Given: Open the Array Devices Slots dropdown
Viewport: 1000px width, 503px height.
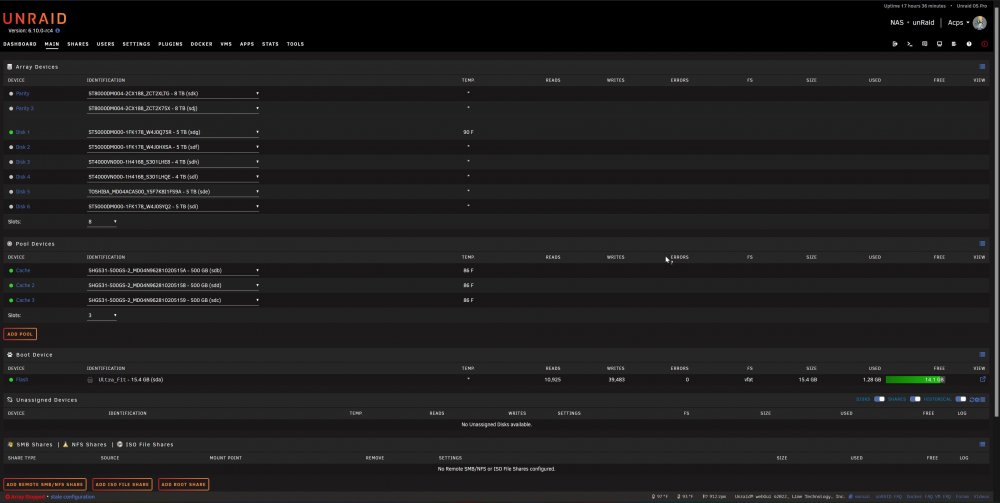Looking at the screenshot, I should click(102, 222).
